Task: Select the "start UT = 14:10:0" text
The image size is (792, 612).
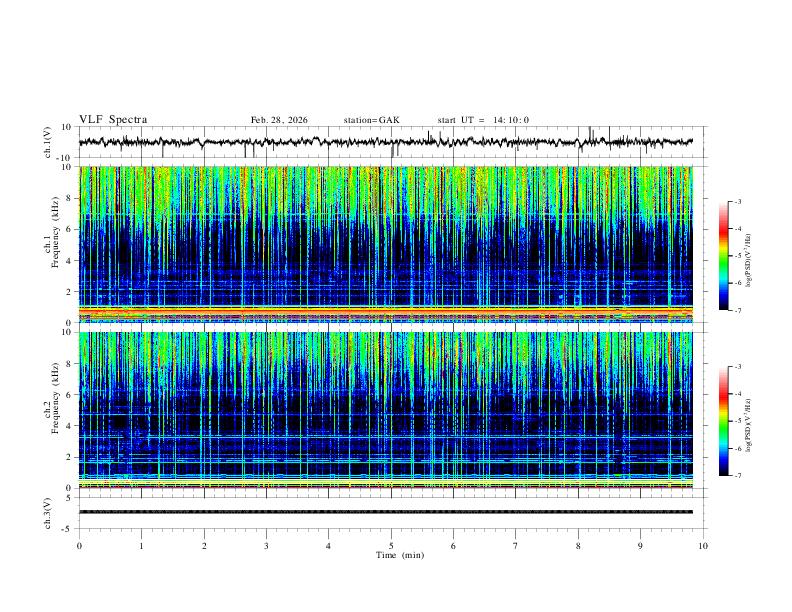Action: tap(483, 120)
